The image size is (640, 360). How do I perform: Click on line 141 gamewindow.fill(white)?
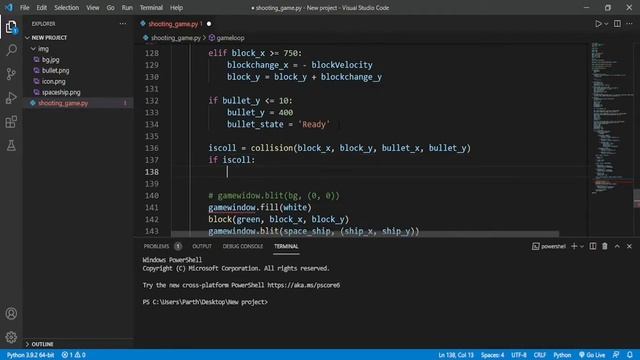pos(260,207)
